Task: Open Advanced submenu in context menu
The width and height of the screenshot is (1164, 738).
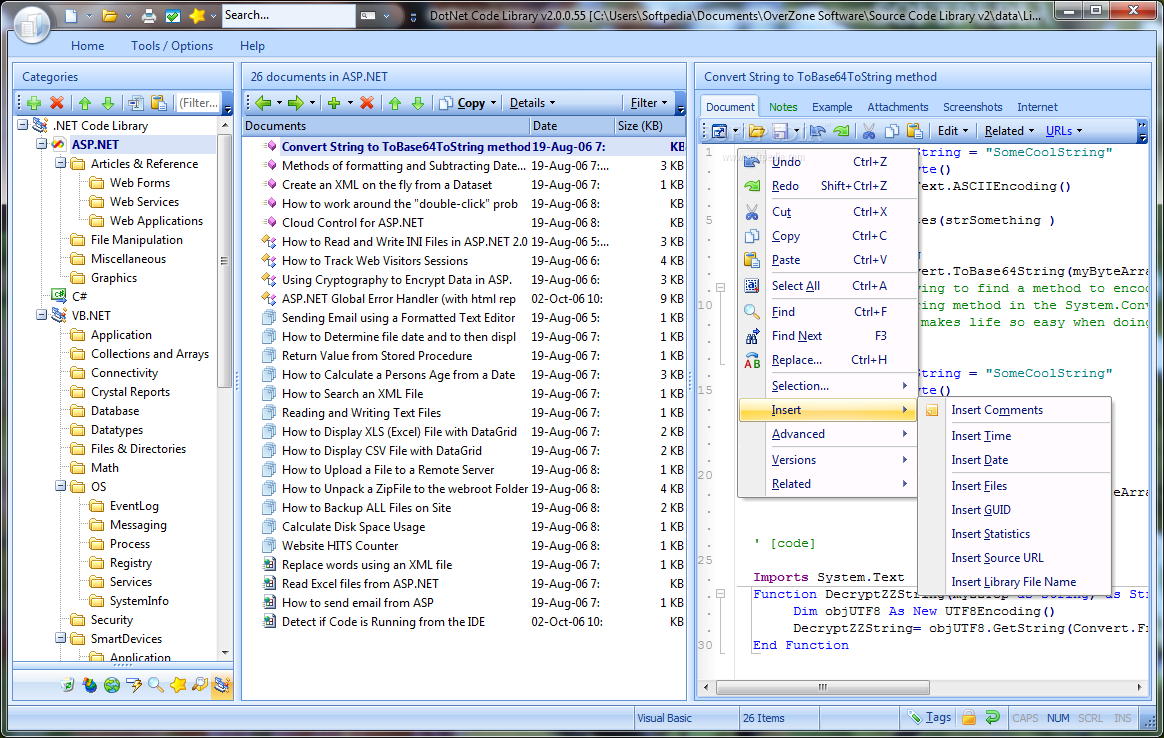Action: (x=828, y=434)
